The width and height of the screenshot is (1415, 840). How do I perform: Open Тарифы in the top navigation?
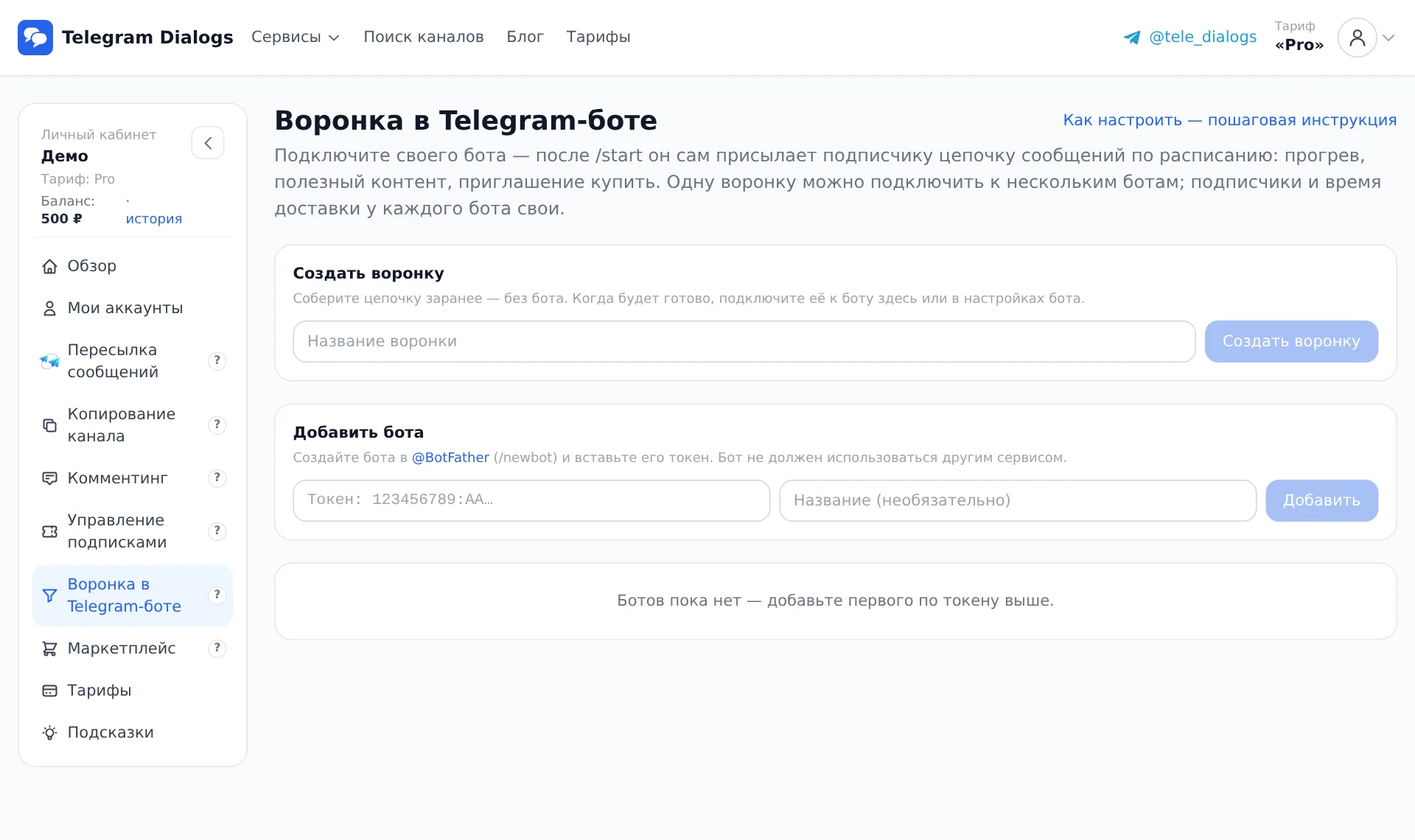(598, 37)
